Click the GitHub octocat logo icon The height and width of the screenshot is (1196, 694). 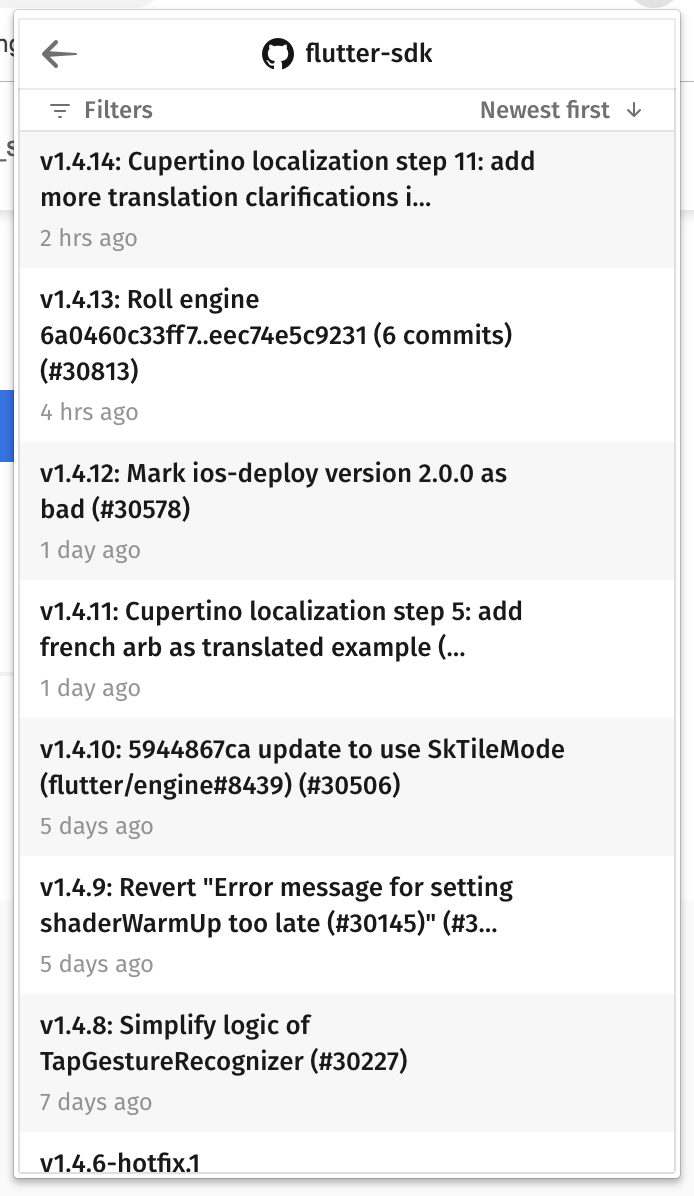[278, 54]
